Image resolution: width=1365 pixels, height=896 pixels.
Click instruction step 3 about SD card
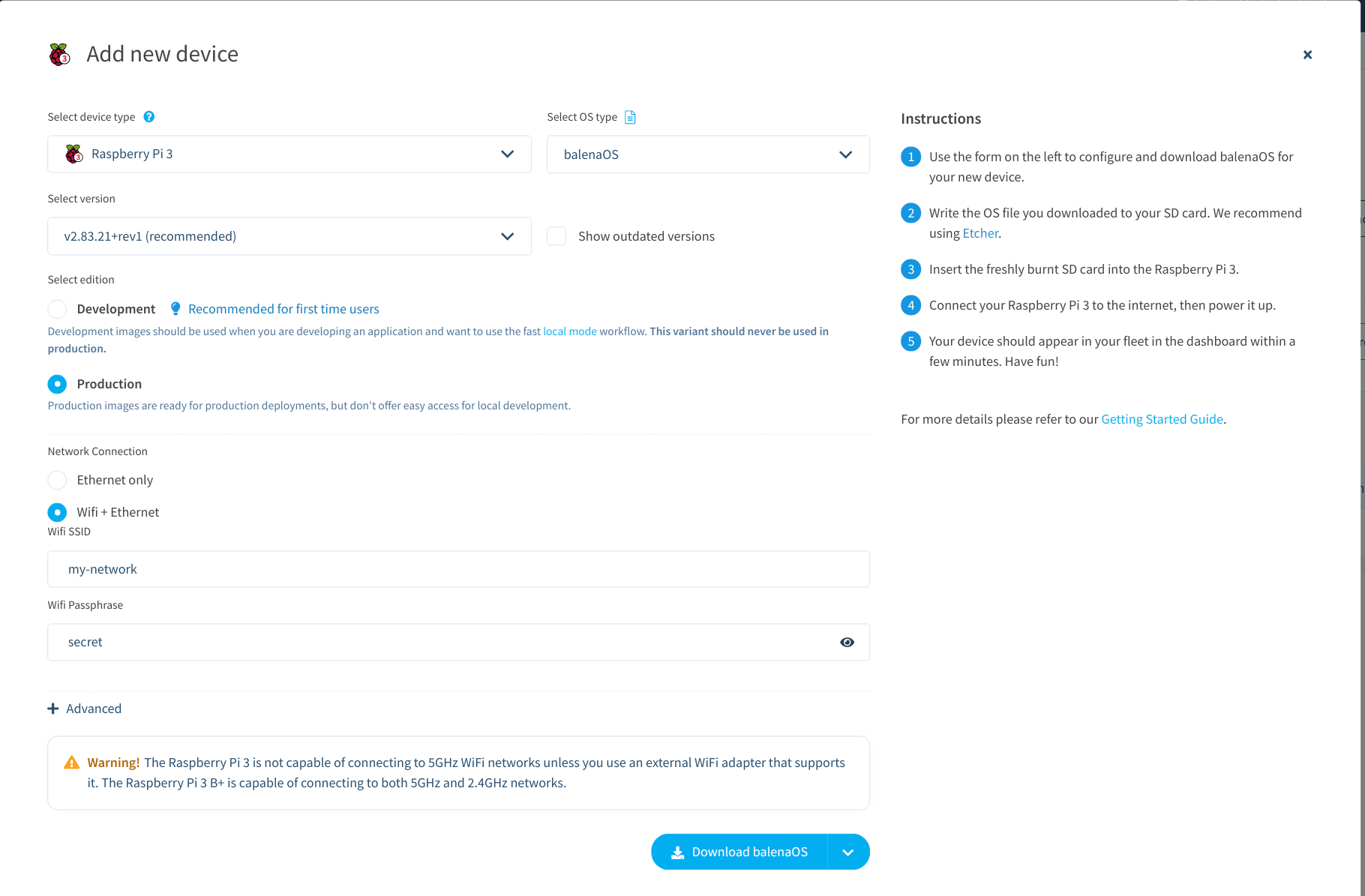[1084, 269]
